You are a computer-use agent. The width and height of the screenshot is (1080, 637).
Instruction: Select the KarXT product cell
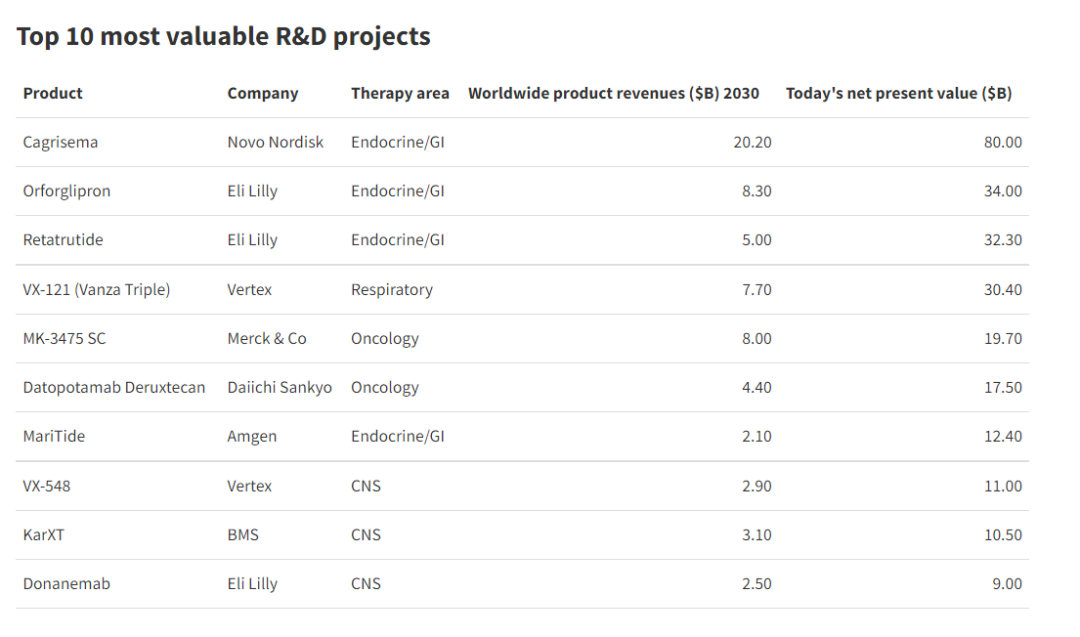tap(44, 535)
